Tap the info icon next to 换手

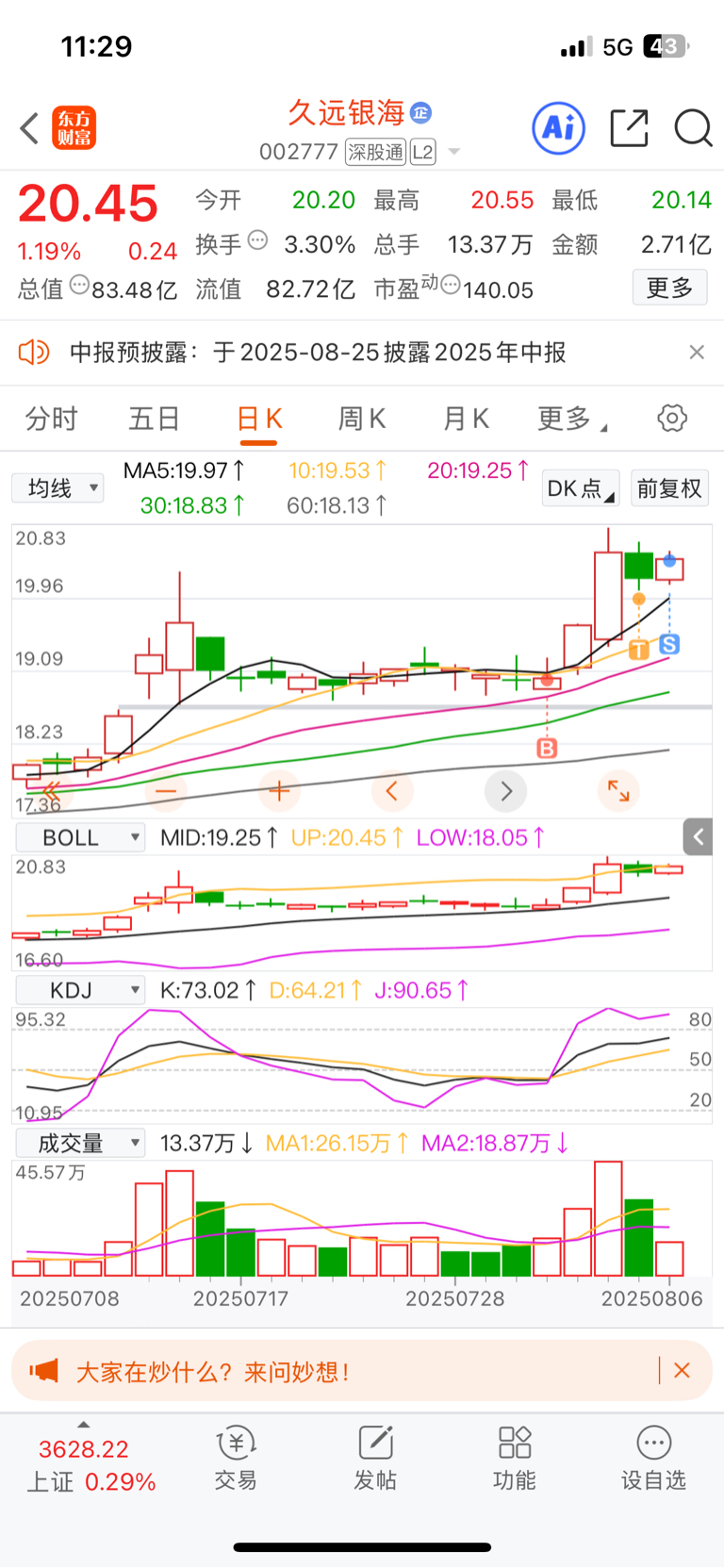click(x=257, y=240)
